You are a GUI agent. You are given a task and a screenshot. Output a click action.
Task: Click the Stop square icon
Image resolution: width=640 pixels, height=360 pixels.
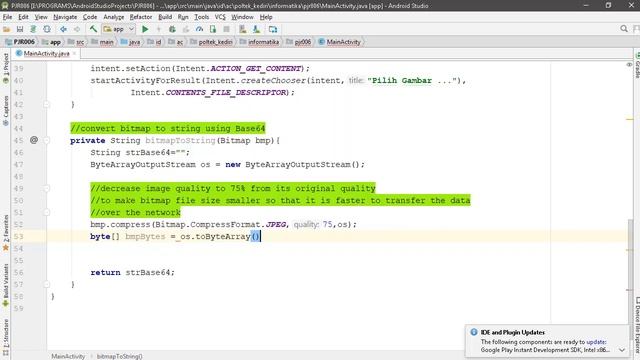226,29
